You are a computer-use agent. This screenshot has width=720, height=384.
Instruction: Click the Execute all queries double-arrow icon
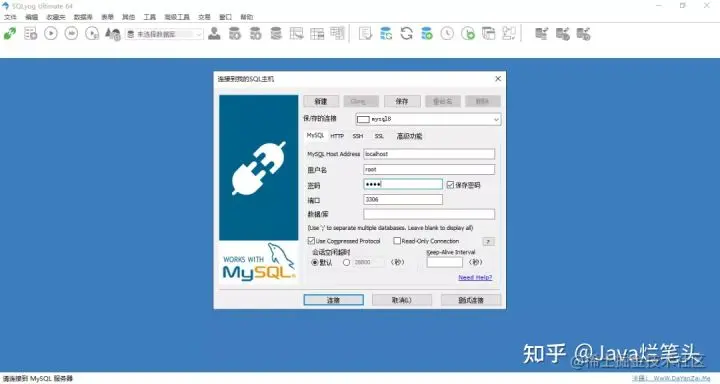[71, 34]
